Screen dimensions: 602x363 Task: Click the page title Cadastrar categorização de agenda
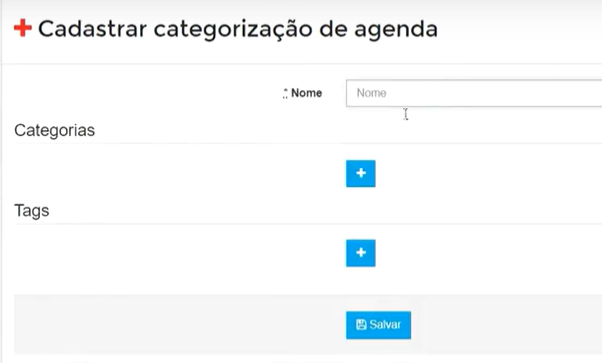tap(238, 30)
